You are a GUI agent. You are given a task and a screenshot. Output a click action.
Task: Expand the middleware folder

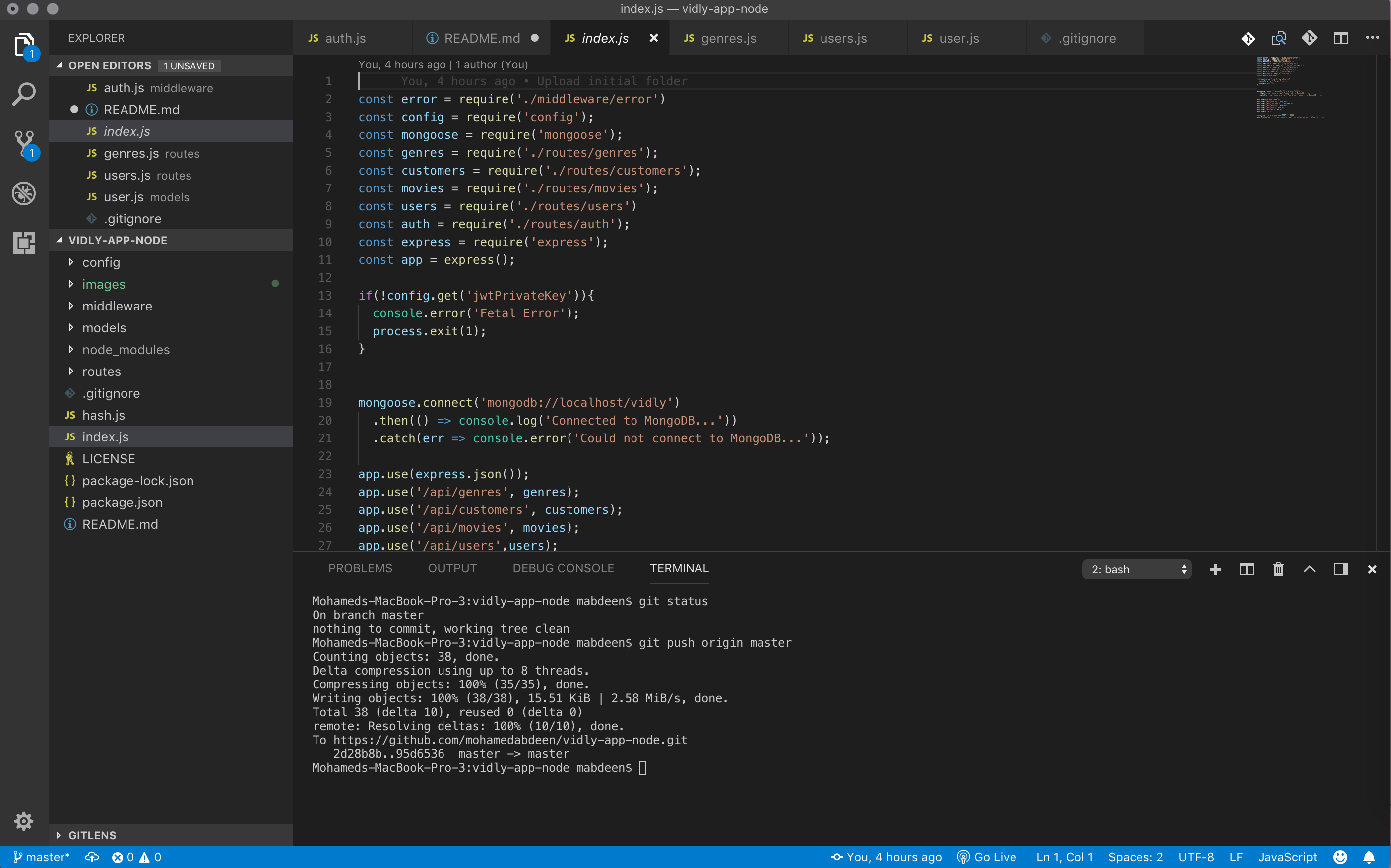pyautogui.click(x=117, y=306)
